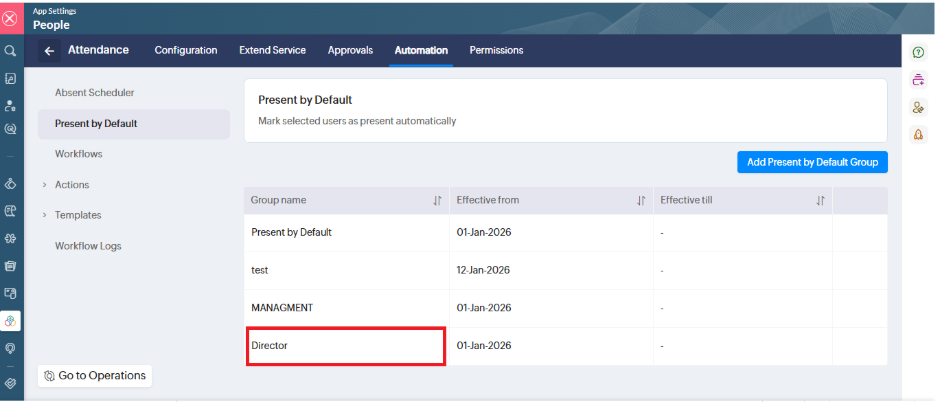Image resolution: width=936 pixels, height=402 pixels.
Task: Click the pink icon below the help icon
Action: click(x=918, y=80)
